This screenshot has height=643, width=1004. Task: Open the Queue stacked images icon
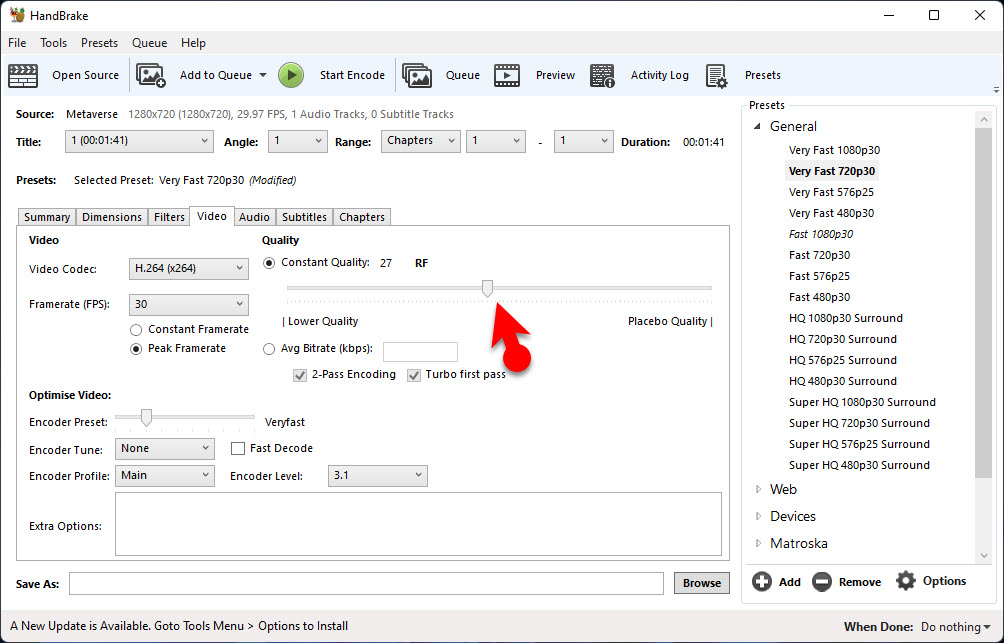(417, 76)
